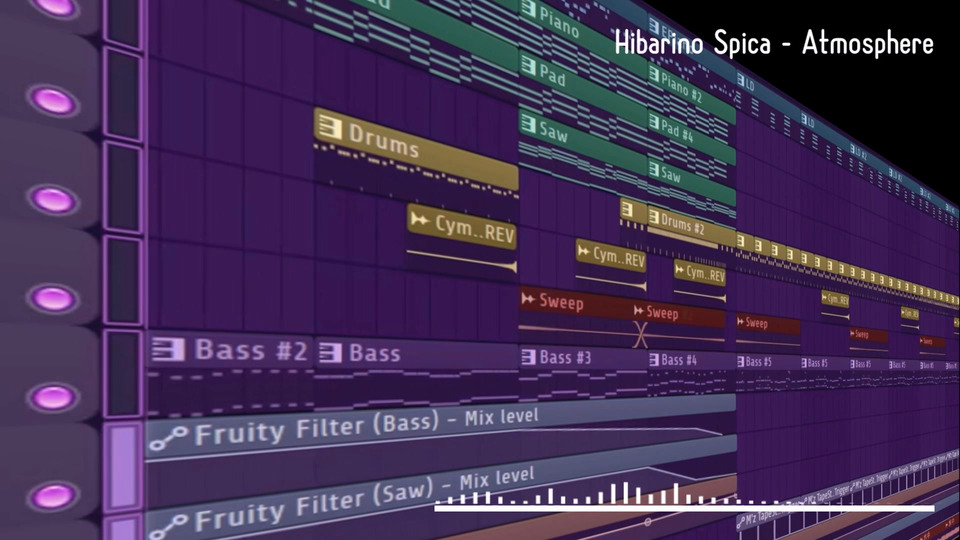The image size is (960, 540).
Task: Click the Bass track's dark selector box
Action: (124, 374)
